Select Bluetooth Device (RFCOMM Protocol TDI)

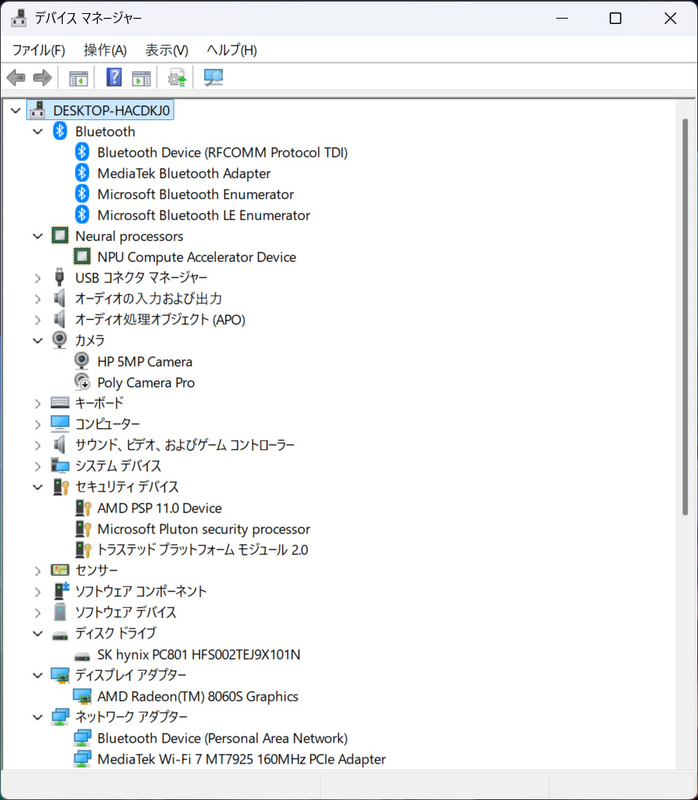222,153
